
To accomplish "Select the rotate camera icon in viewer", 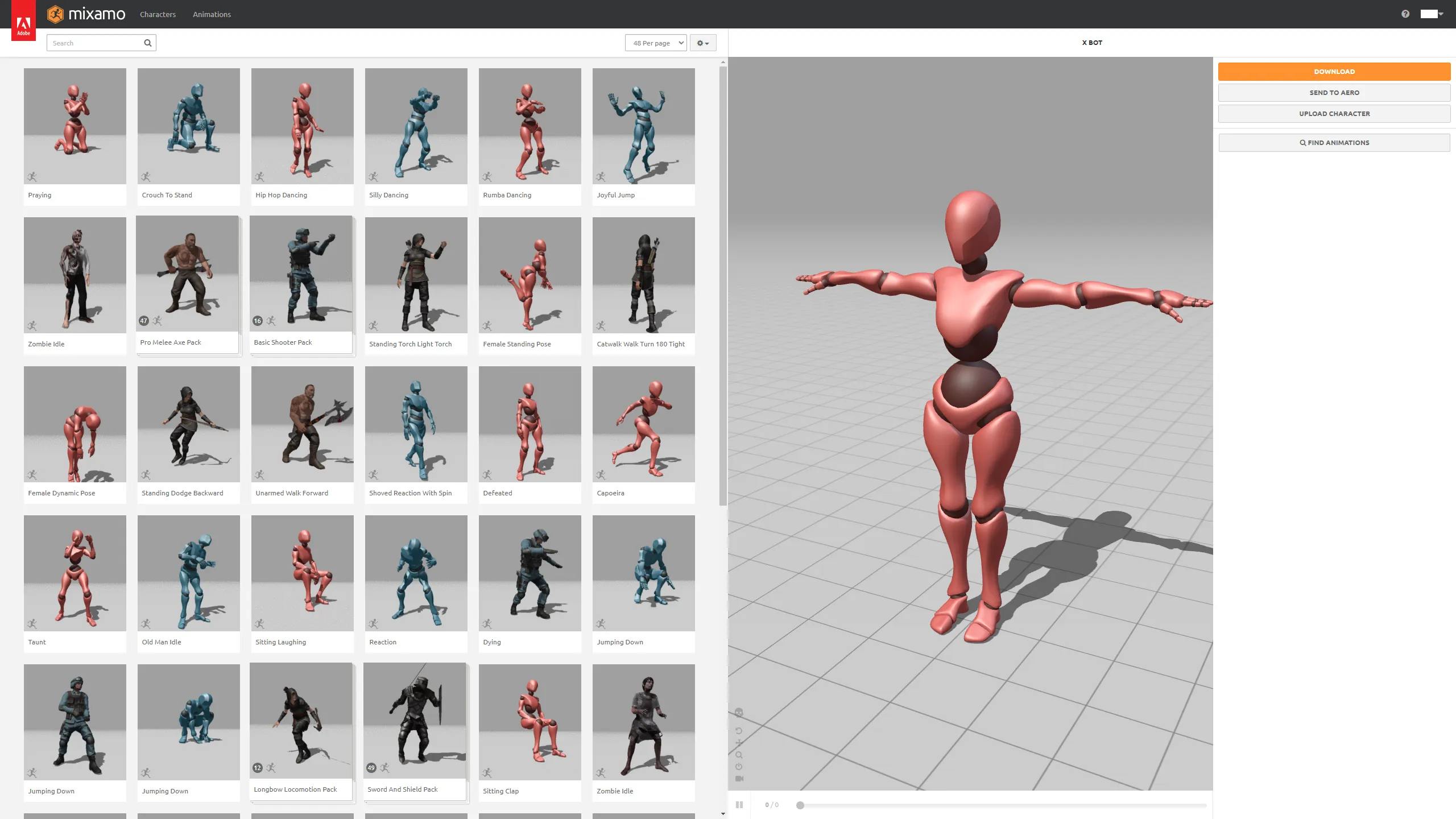I will click(x=739, y=731).
